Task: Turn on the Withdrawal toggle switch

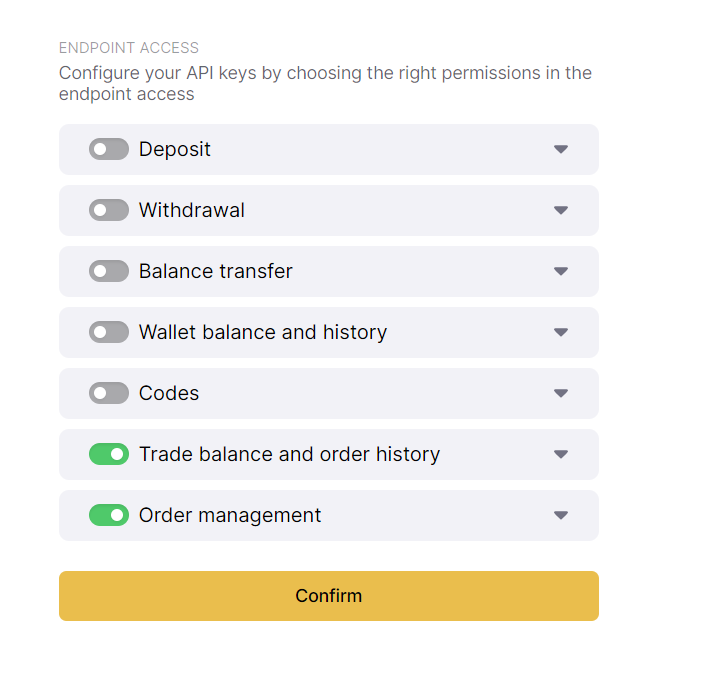Action: 109,210
